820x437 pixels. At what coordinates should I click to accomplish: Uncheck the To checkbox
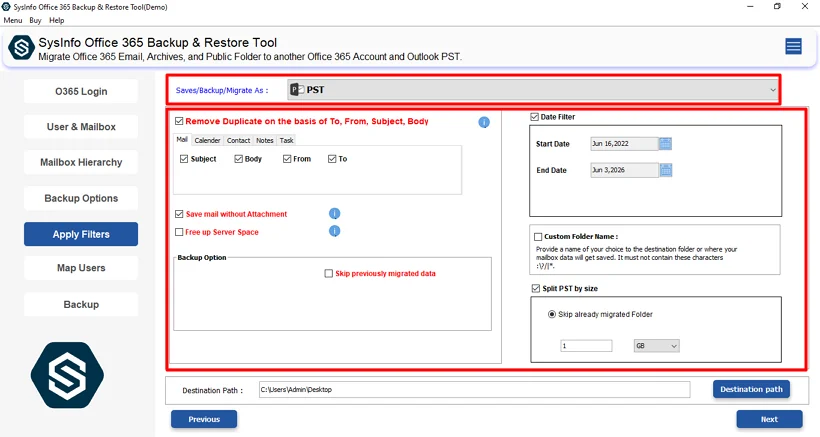332,159
